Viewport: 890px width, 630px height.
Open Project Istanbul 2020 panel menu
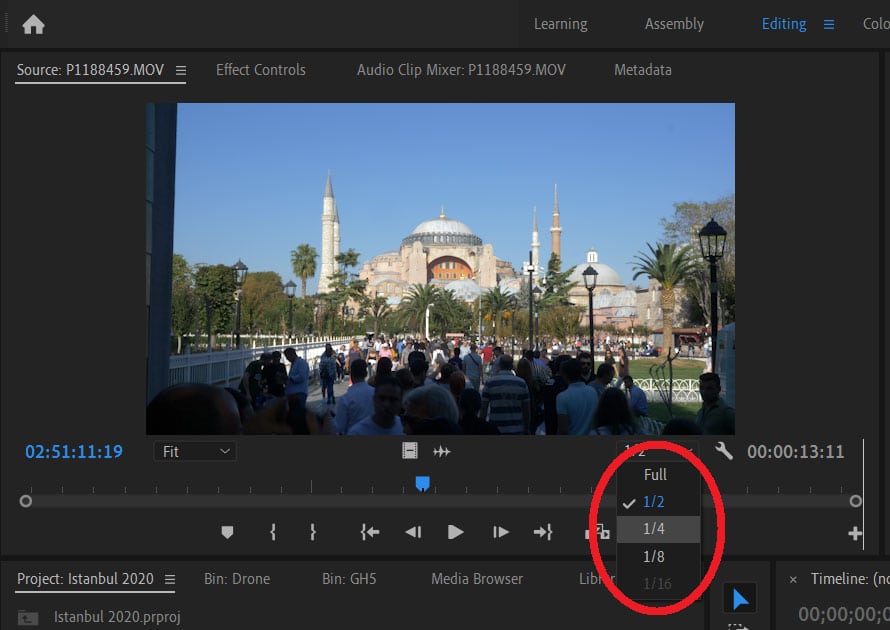pos(170,579)
